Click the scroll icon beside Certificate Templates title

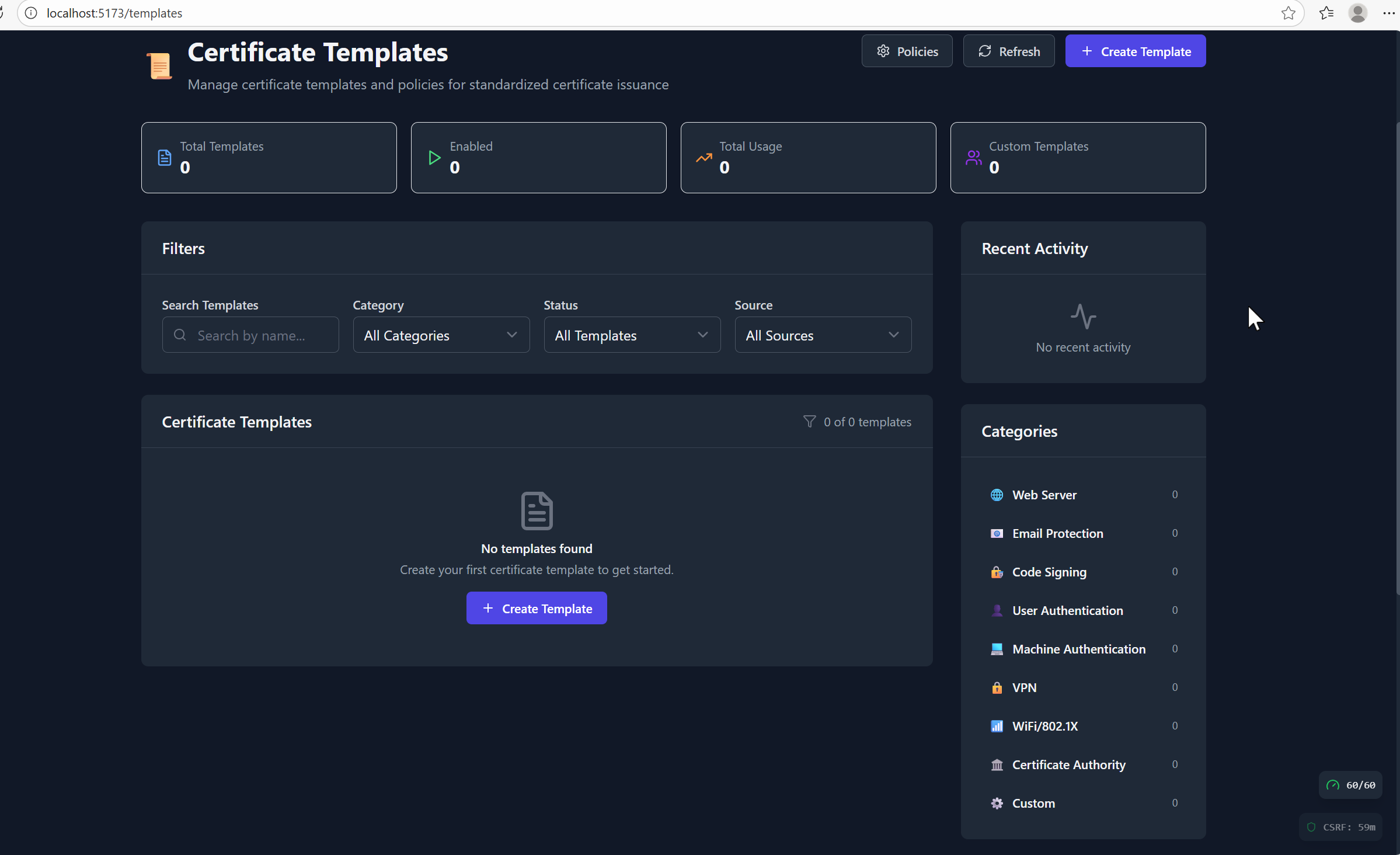pyautogui.click(x=159, y=65)
